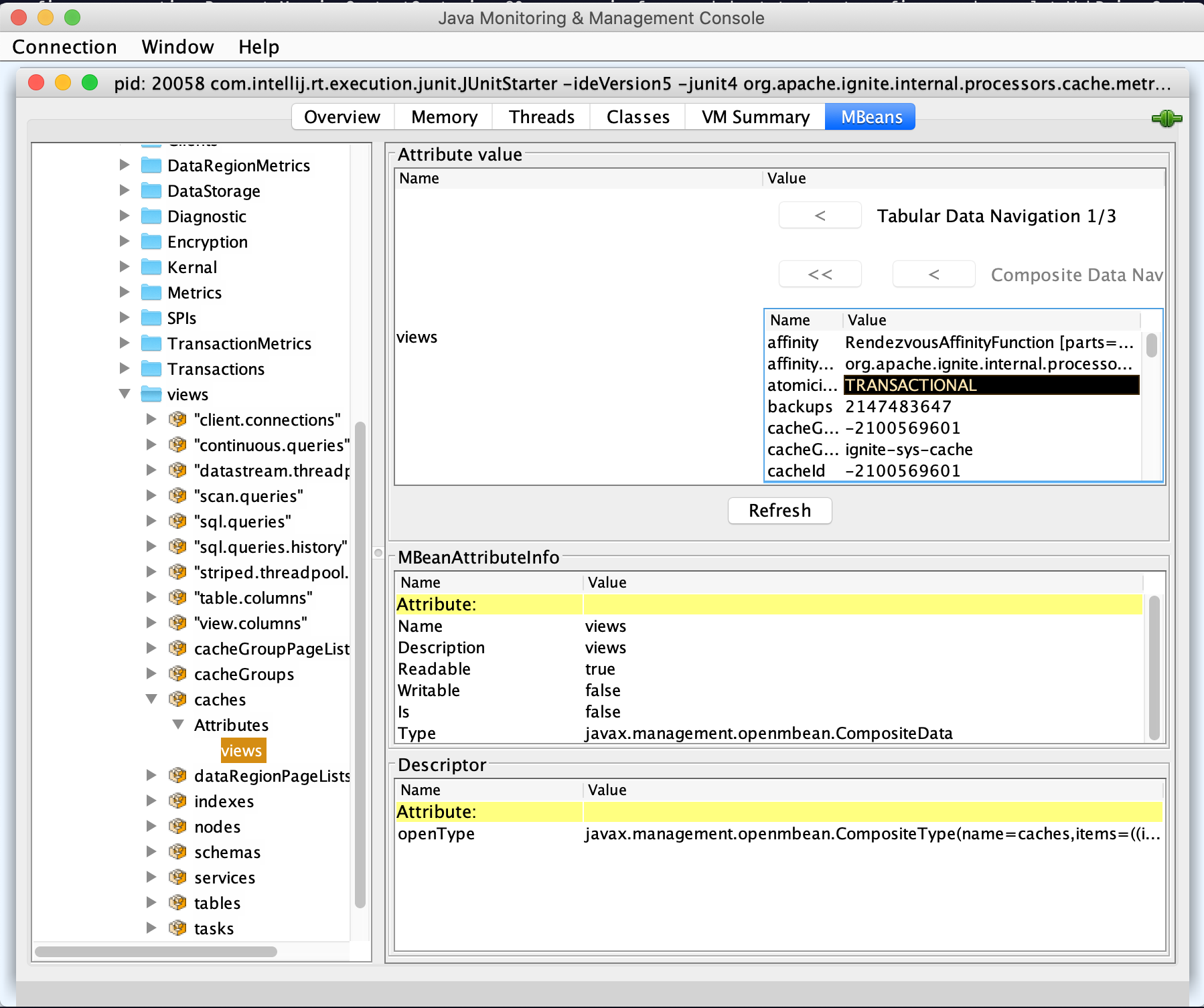This screenshot has width=1204, height=1008.
Task: Select the views attribute in tree
Action: point(243,750)
